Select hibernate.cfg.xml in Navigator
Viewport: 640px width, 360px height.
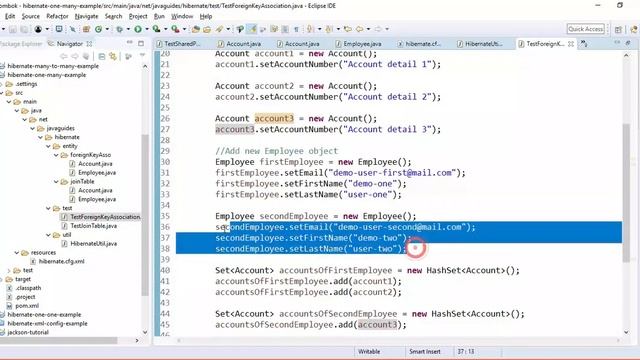[x=62, y=261]
